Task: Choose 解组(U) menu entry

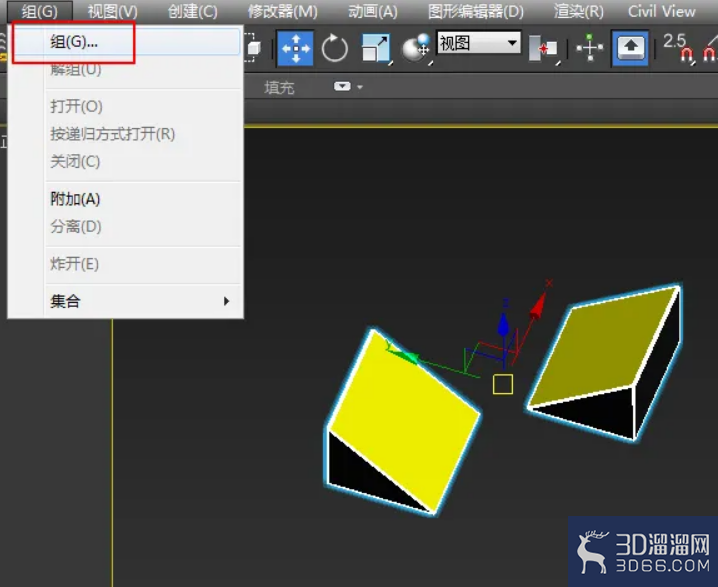Action: [126, 70]
